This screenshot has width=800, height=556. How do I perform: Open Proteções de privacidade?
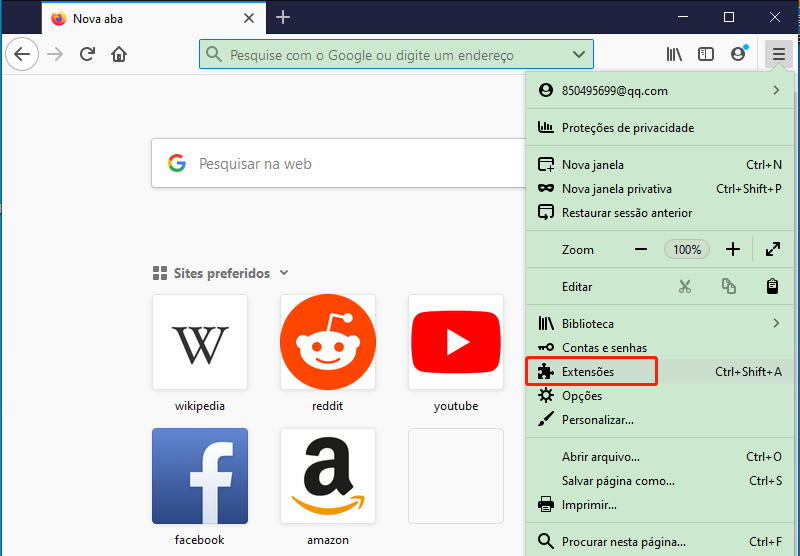(x=660, y=128)
